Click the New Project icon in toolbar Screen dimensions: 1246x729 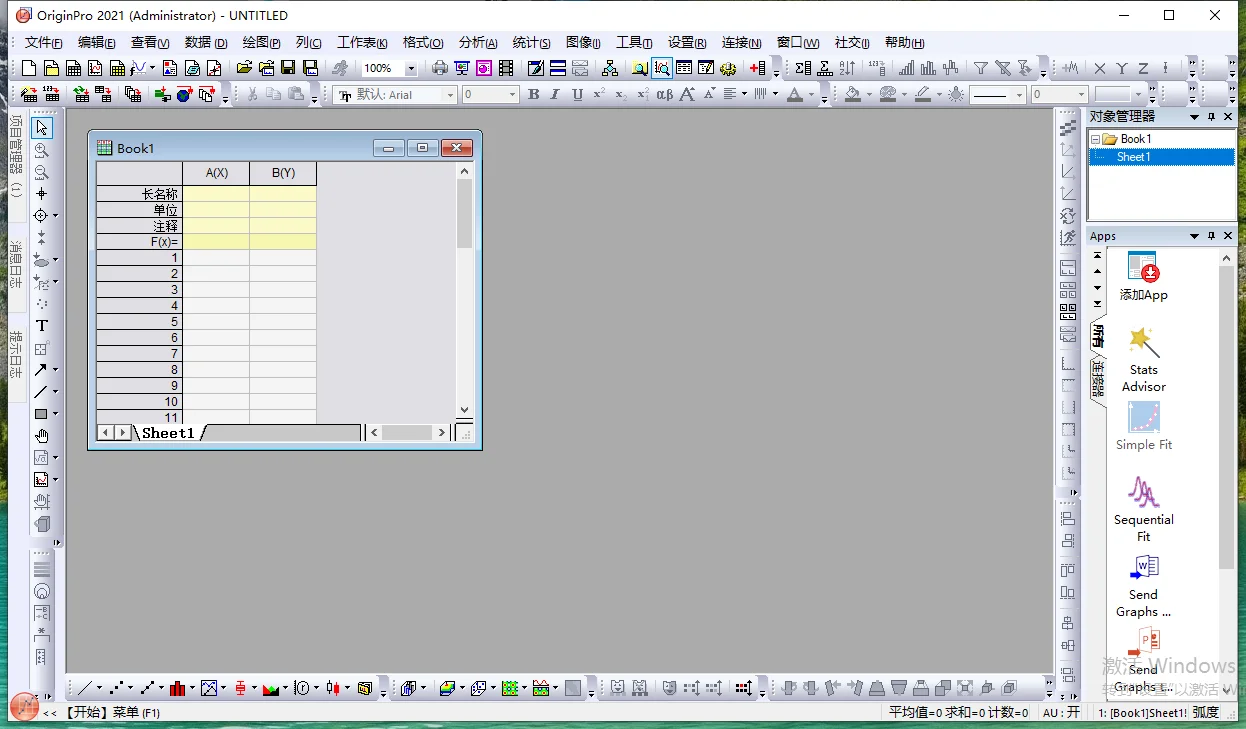pyautogui.click(x=29, y=68)
